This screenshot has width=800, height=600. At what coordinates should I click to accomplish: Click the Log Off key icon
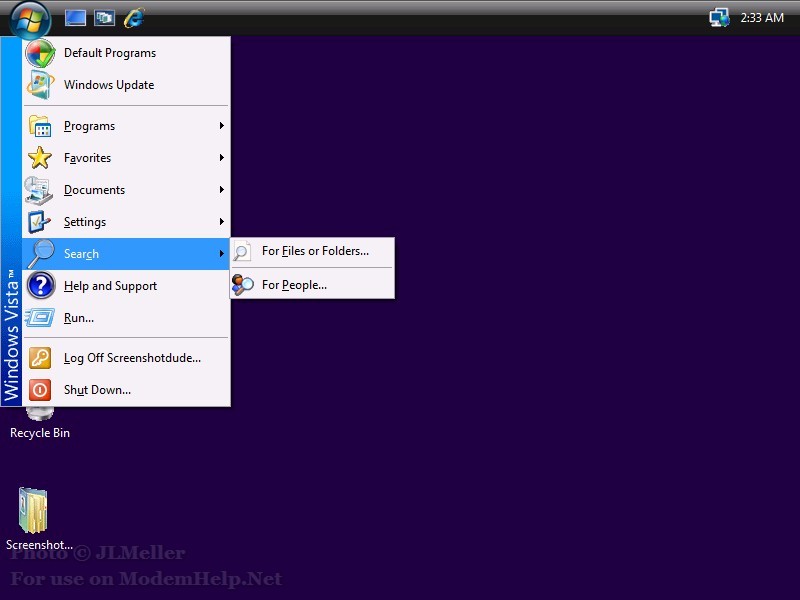40,358
